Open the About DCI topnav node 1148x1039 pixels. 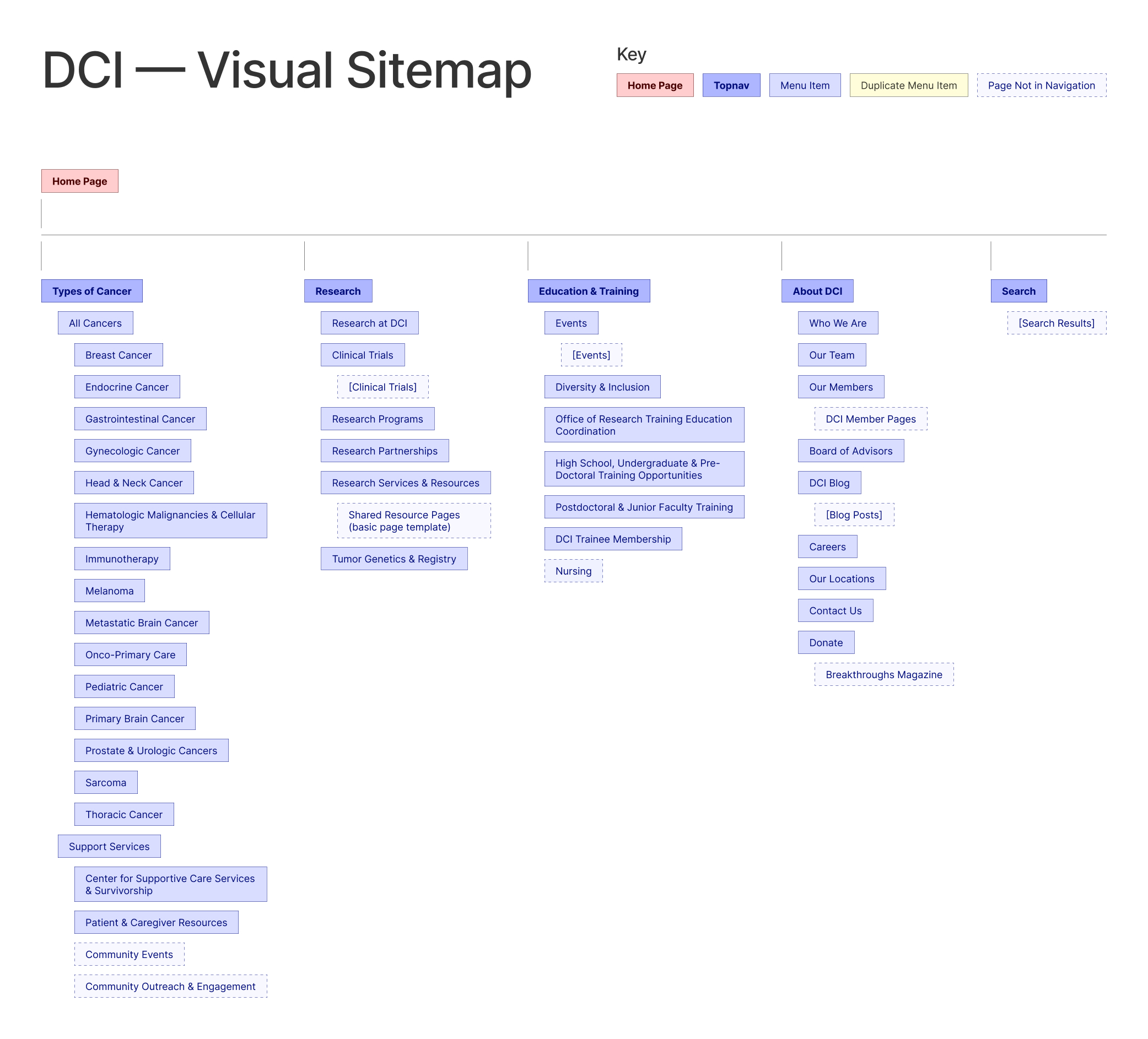point(817,291)
